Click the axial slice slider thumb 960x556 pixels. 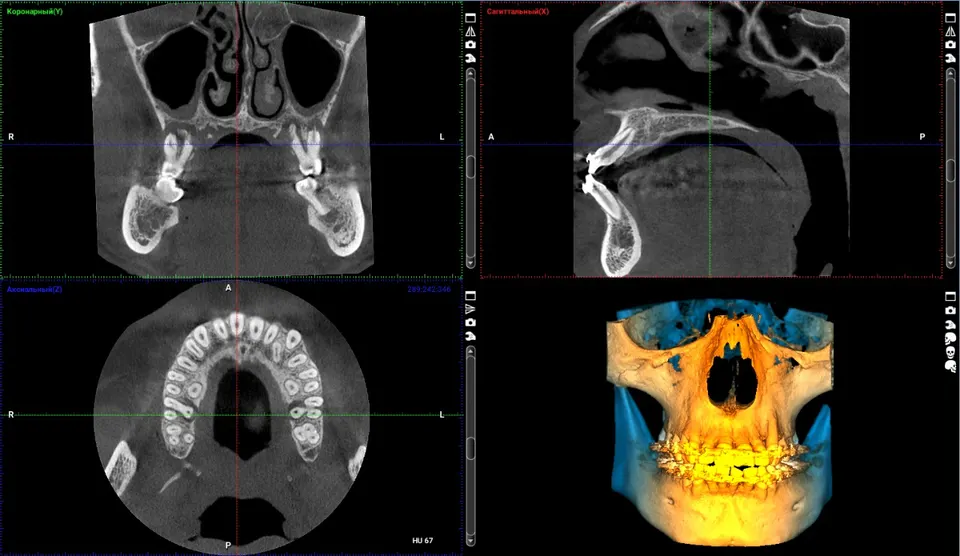coord(470,448)
